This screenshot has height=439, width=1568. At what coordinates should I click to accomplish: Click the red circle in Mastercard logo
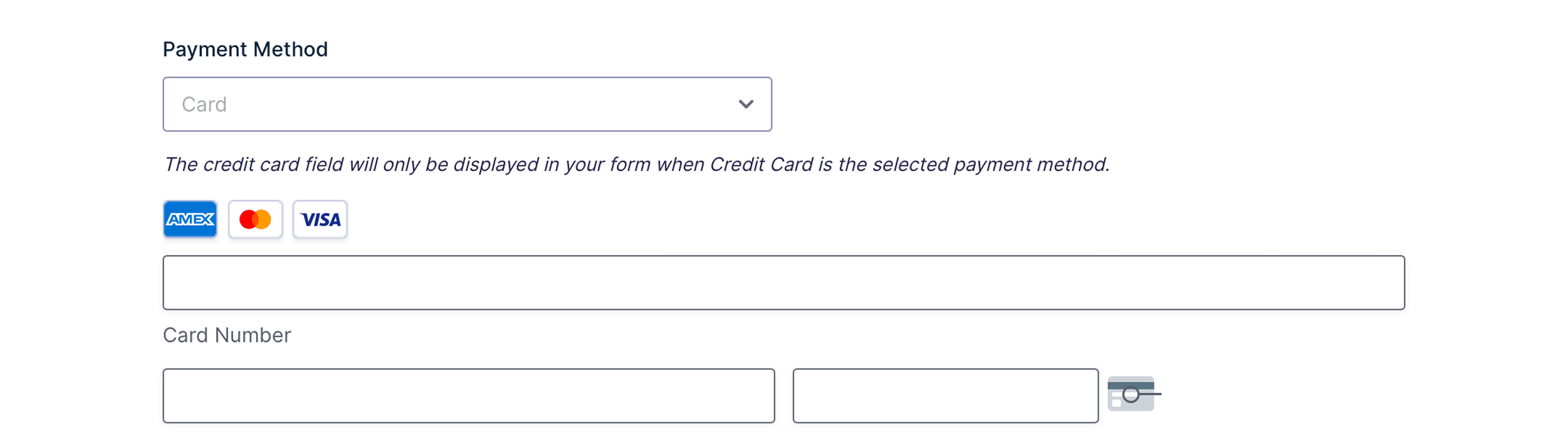tap(248, 220)
